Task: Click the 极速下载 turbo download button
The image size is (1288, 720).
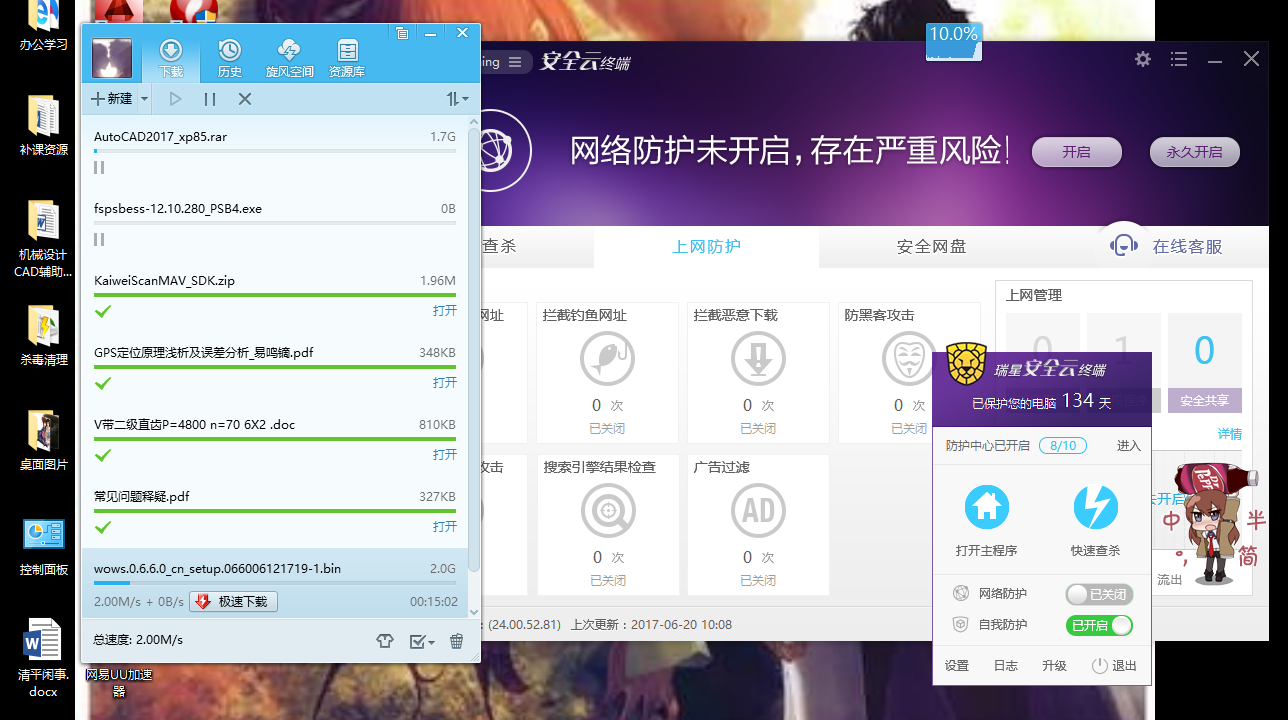Action: (234, 602)
